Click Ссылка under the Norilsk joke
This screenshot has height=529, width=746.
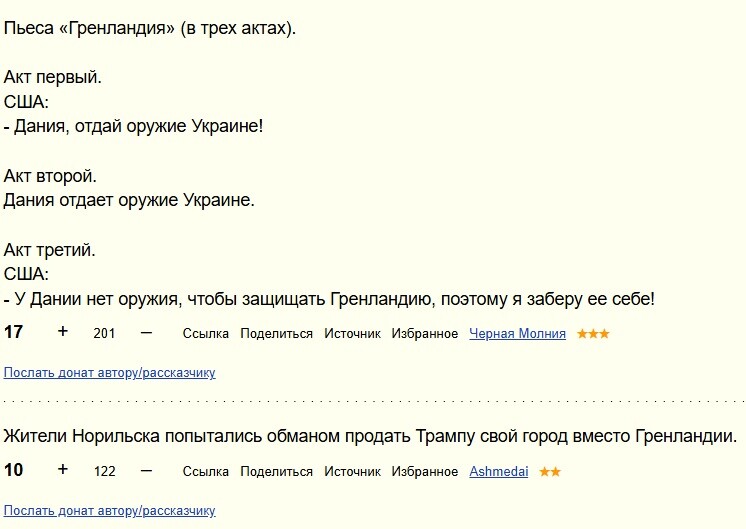[206, 472]
